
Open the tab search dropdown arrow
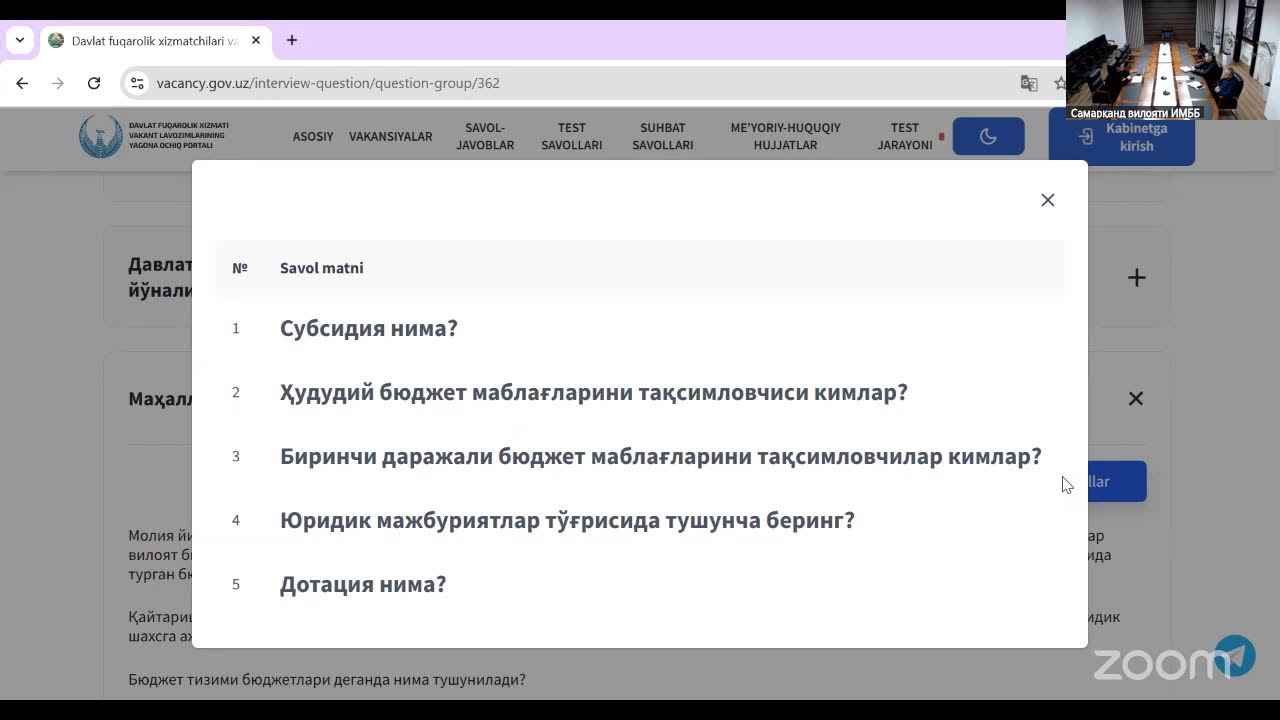point(19,41)
